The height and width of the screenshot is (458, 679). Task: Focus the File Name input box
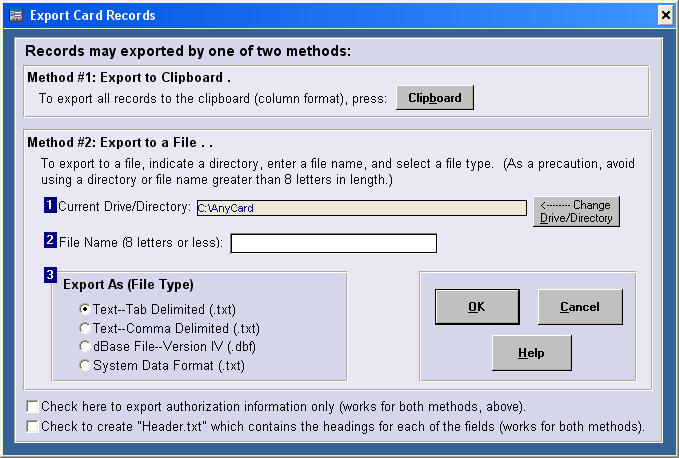click(x=333, y=243)
